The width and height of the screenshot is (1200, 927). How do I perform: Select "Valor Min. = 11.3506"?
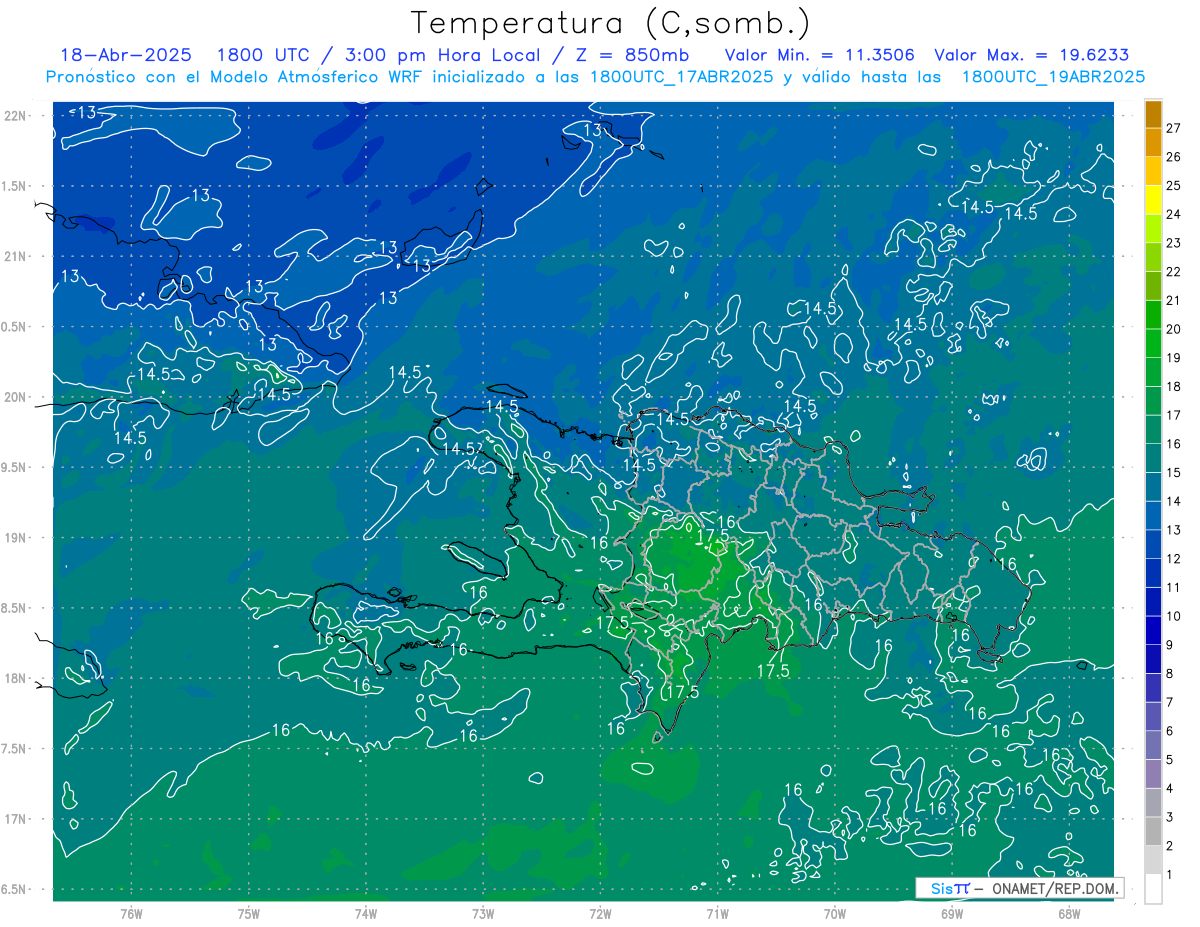coord(821,55)
